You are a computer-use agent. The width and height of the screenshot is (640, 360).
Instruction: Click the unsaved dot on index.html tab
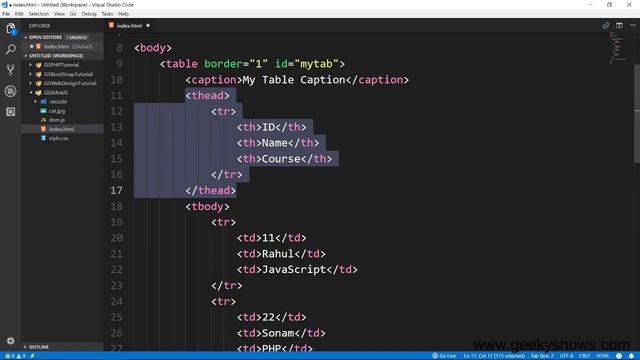(x=148, y=26)
